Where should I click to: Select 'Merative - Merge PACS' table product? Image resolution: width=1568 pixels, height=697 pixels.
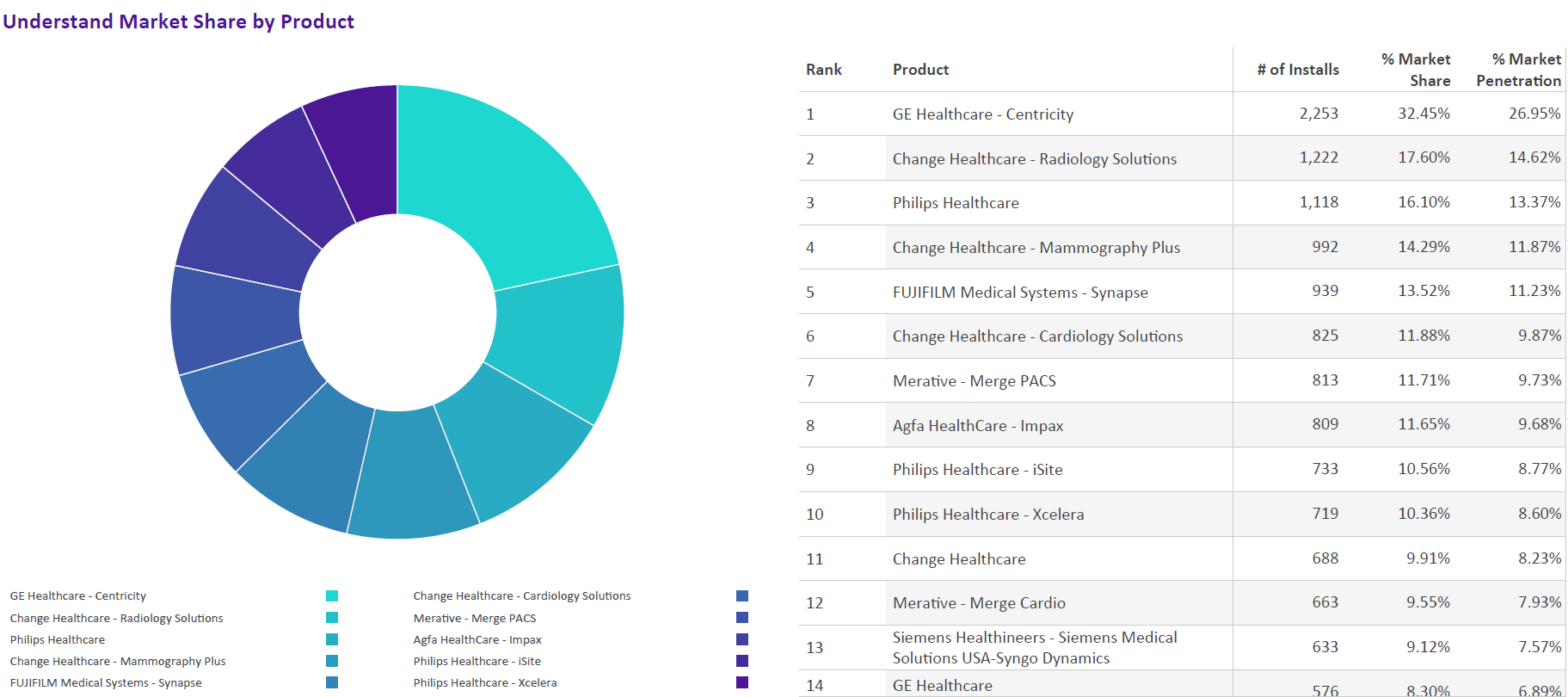click(x=975, y=381)
